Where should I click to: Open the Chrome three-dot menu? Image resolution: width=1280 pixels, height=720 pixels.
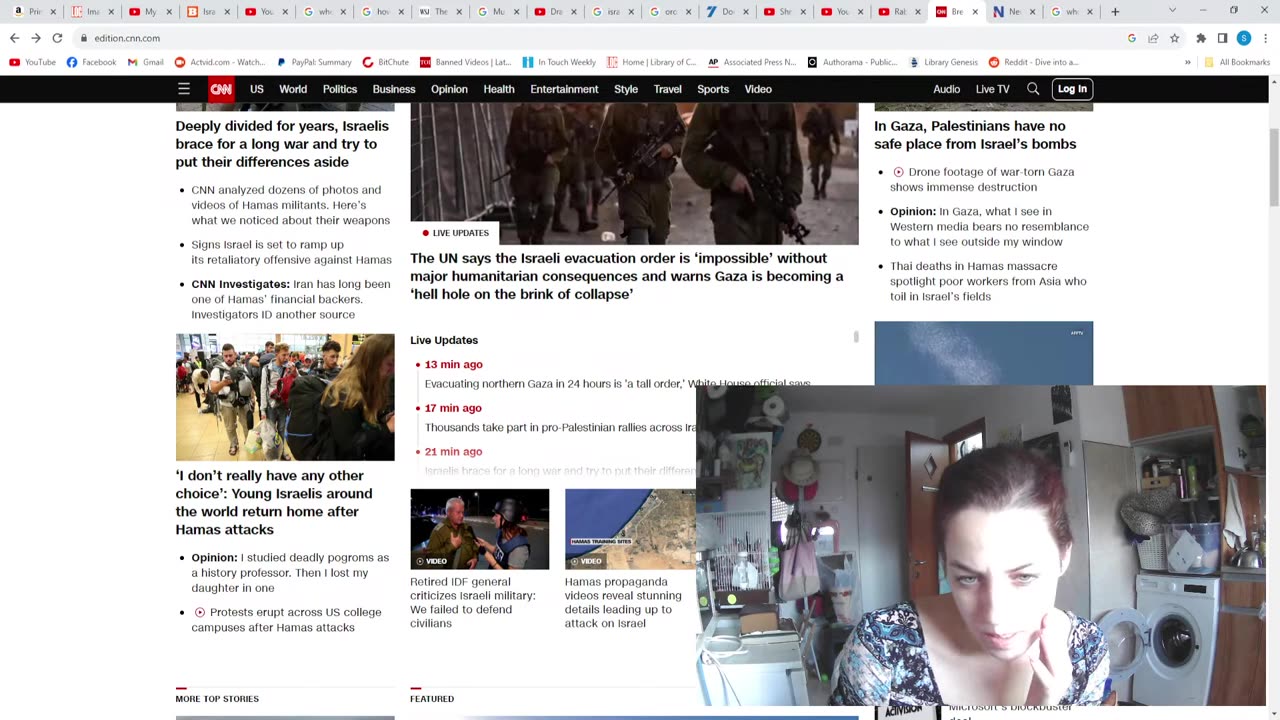[1264, 38]
